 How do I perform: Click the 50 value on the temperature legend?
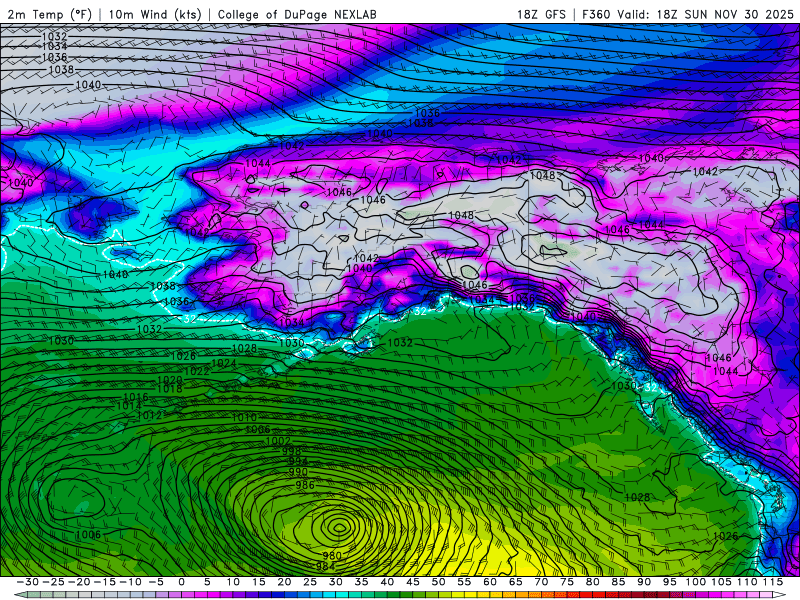pyautogui.click(x=438, y=582)
